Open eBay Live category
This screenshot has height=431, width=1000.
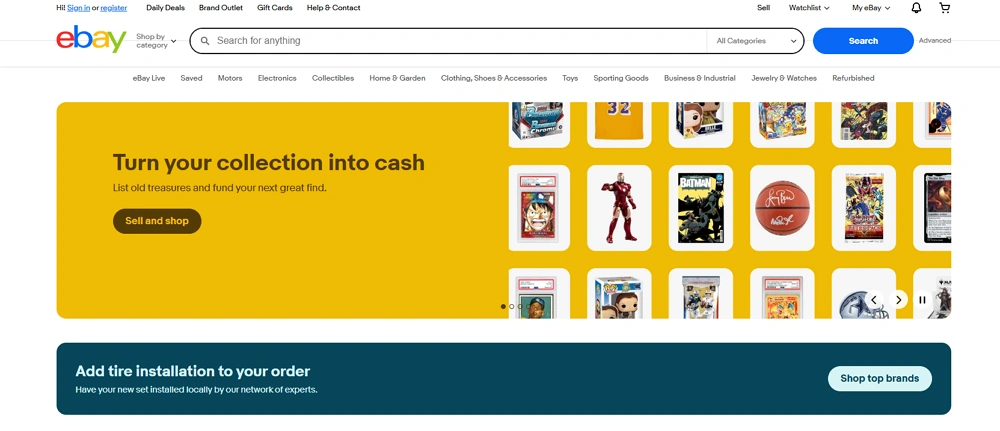pyautogui.click(x=149, y=78)
